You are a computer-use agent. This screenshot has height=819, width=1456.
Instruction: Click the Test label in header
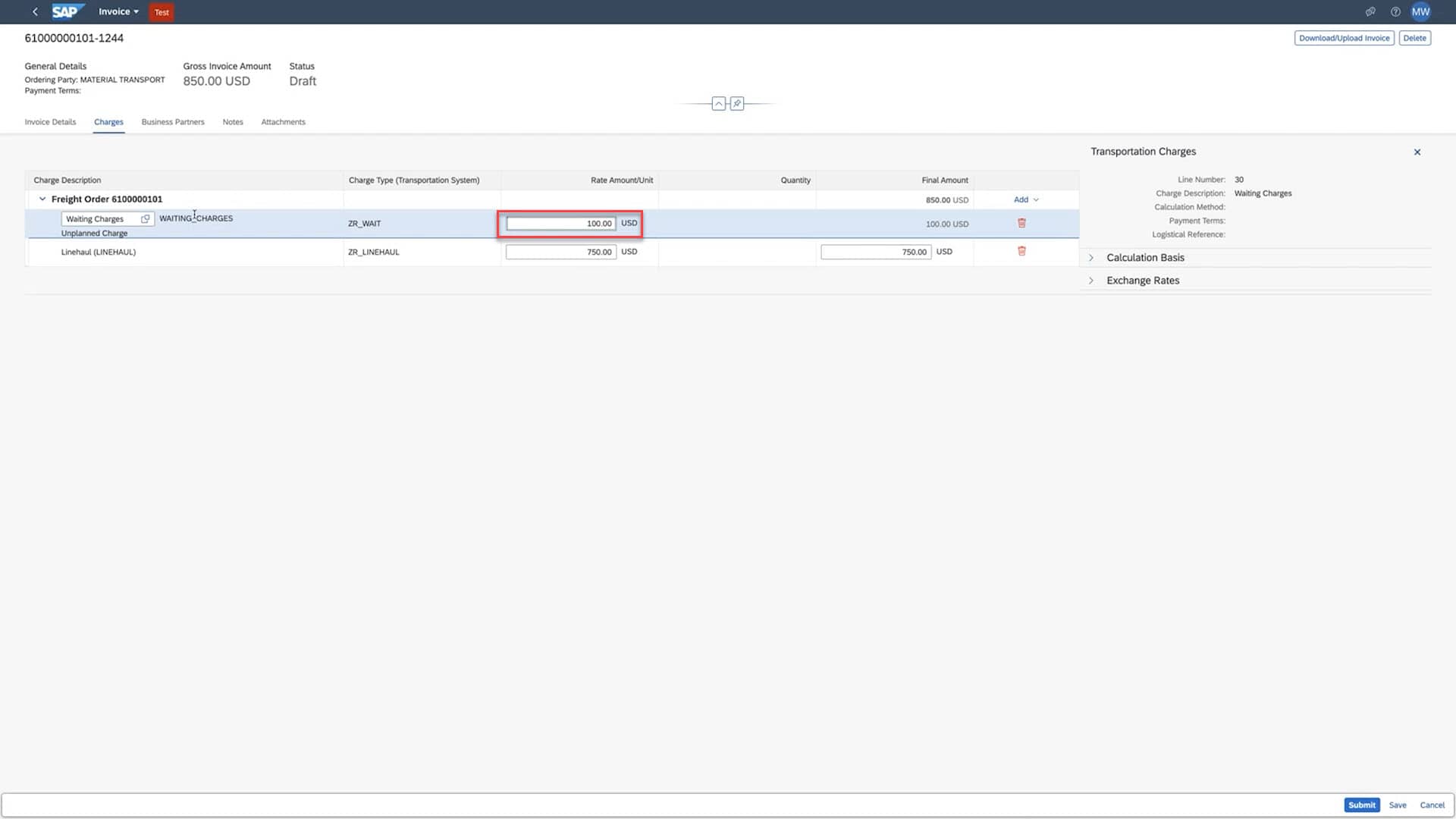click(162, 12)
